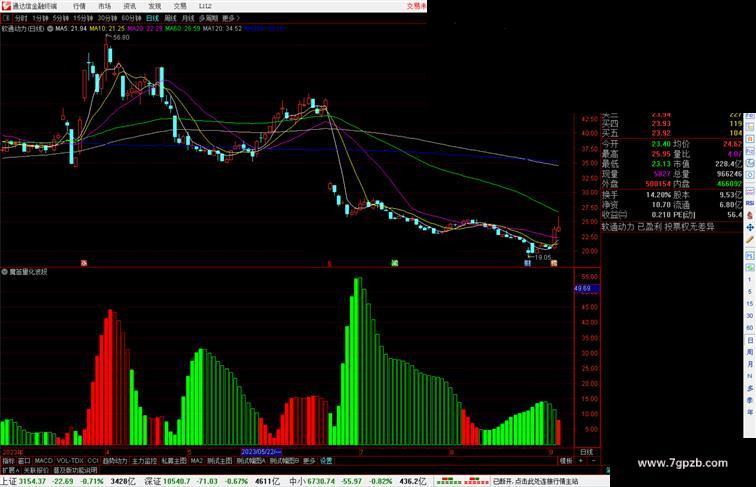
Task: Click the highlighted 2023/05/22 date marker
Action: click(261, 452)
